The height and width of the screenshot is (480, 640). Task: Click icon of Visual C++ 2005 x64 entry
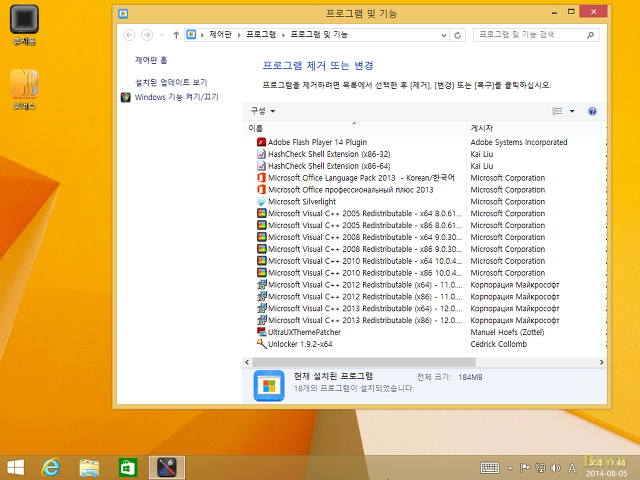coord(262,213)
